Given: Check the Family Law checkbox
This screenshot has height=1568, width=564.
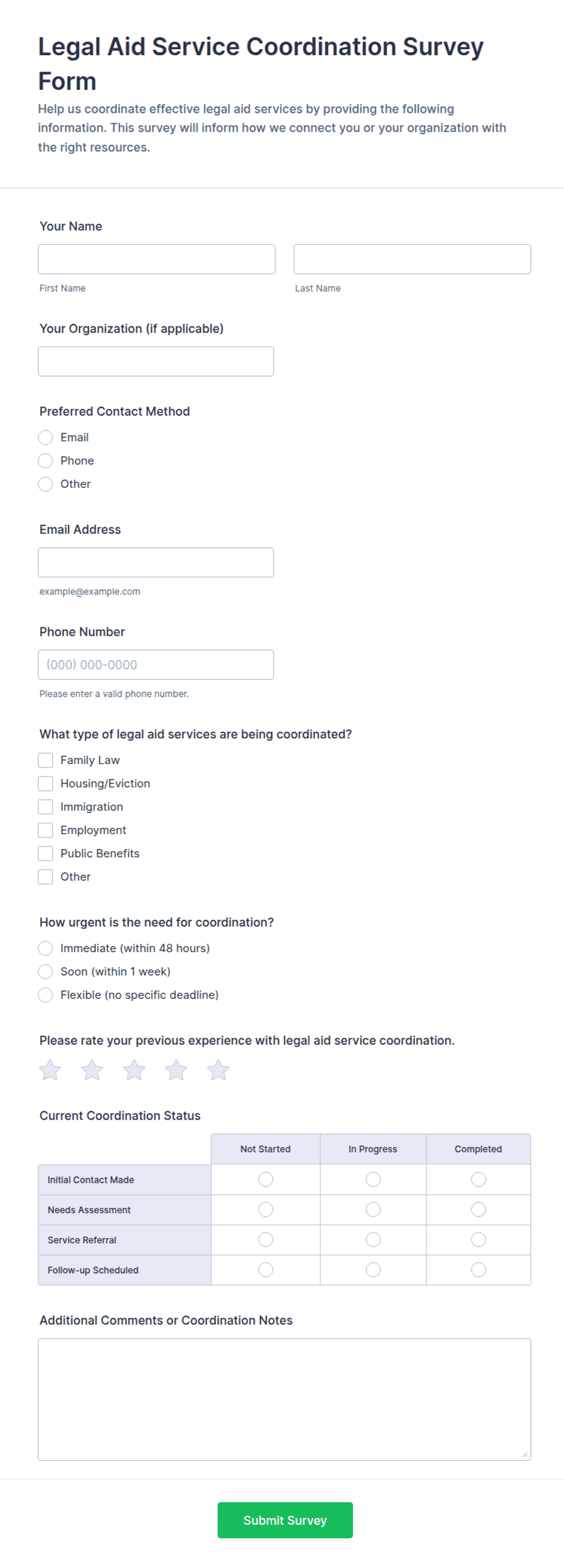Looking at the screenshot, I should tap(45, 760).
